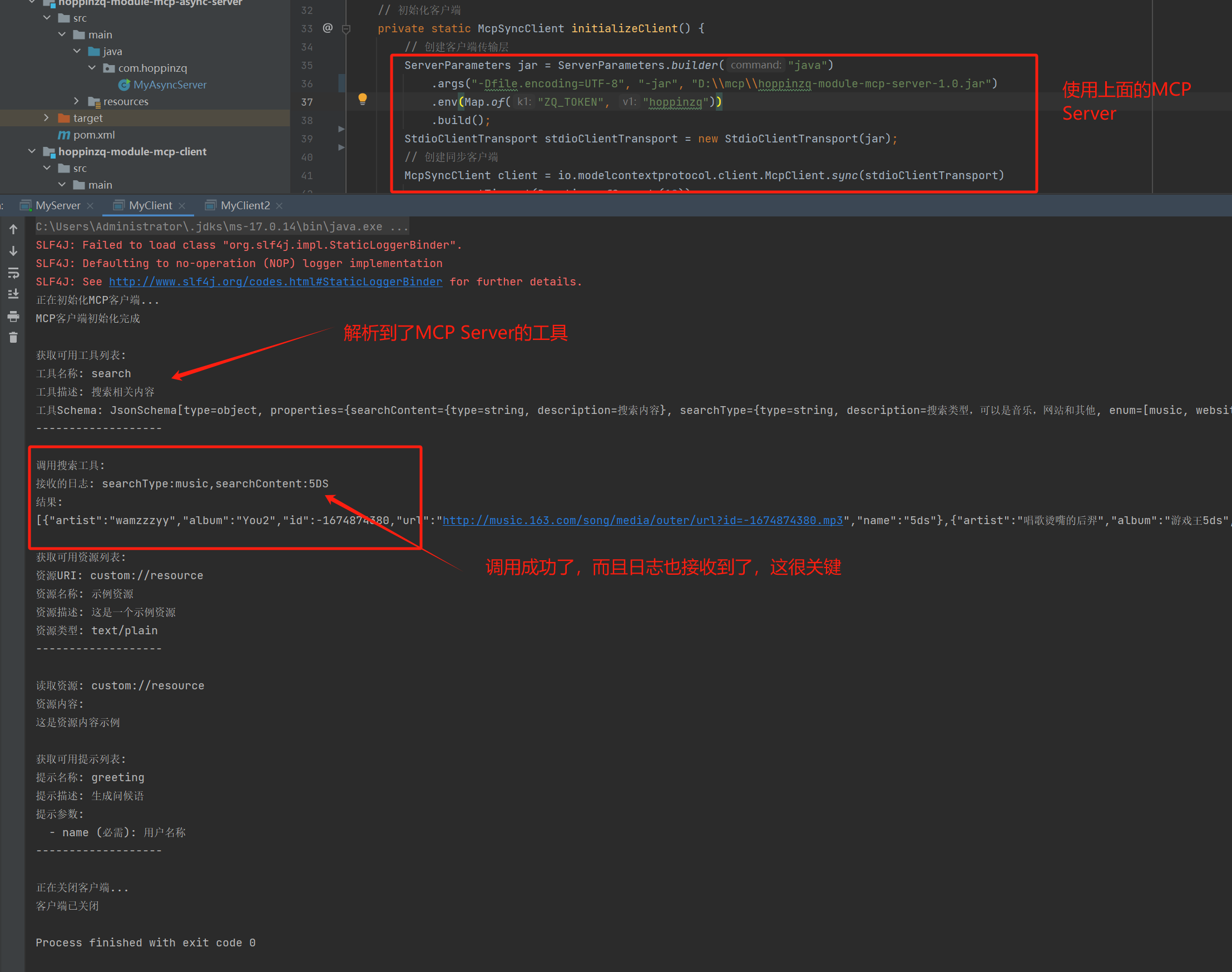The image size is (1232, 972).
Task: Click the Up the Stack Trace arrow
Action: pos(13,229)
